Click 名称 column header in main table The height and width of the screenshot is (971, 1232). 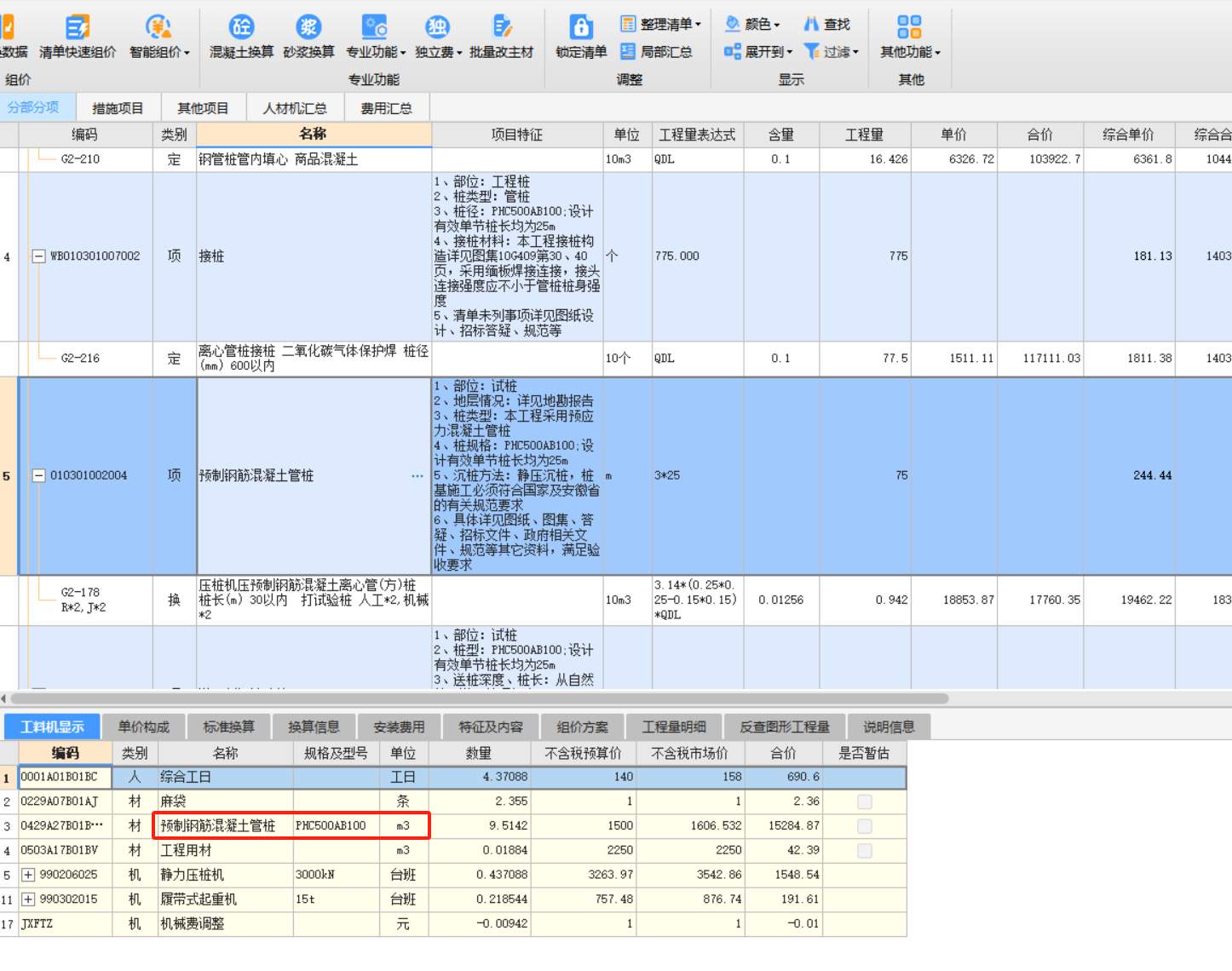314,134
